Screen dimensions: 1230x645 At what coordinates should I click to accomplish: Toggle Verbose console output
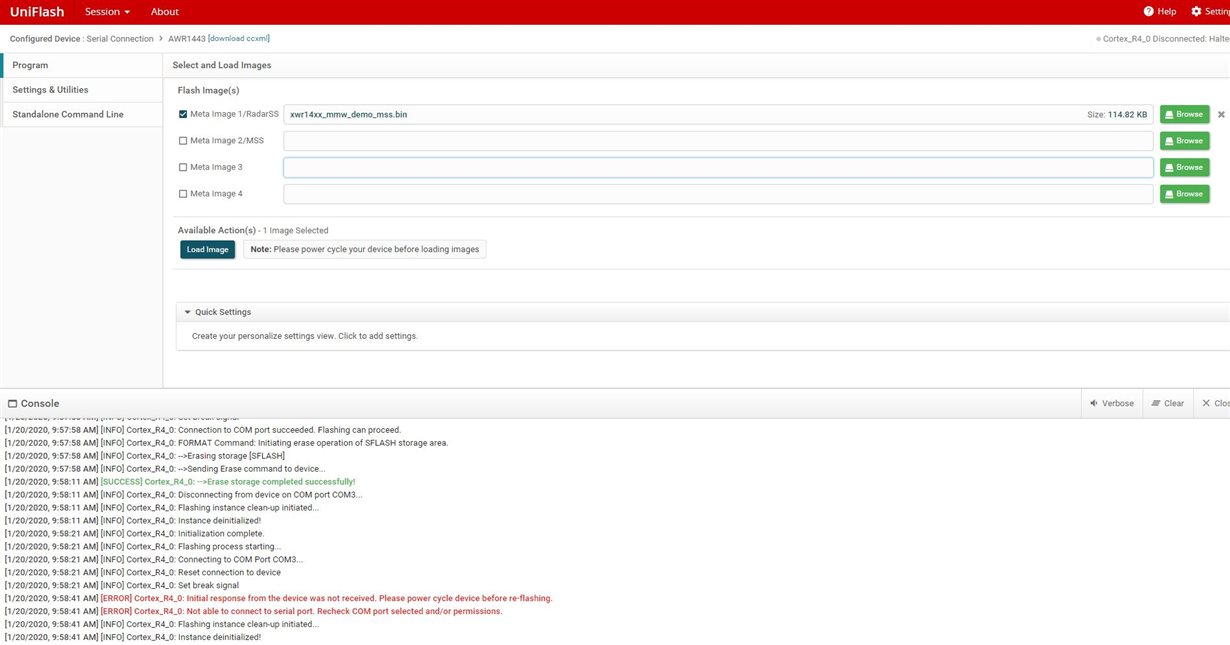tap(1112, 403)
